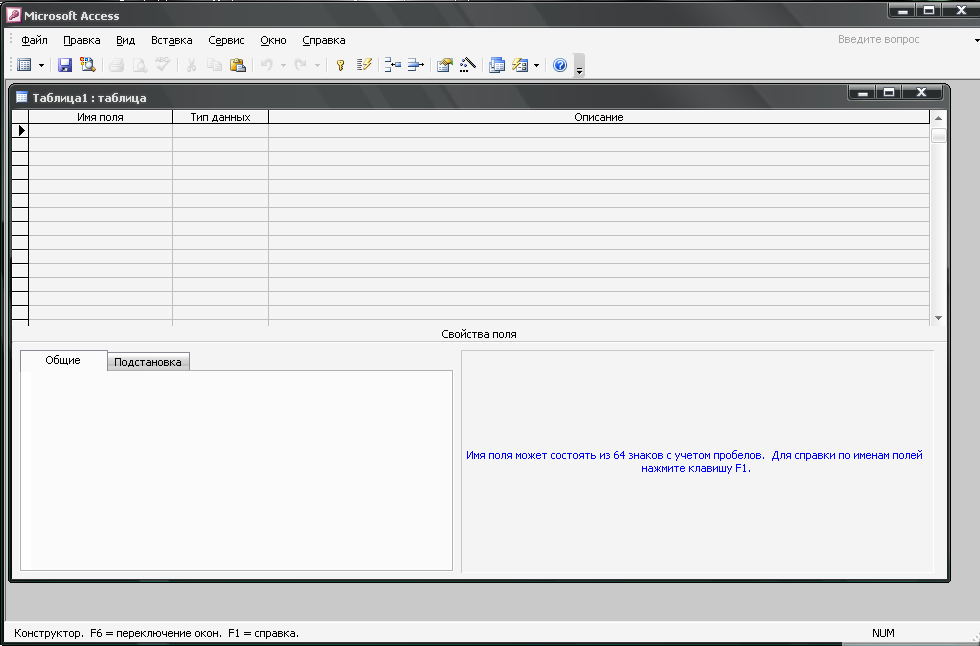The image size is (980, 646).
Task: Minimize the Таблица1 table window
Action: point(863,92)
